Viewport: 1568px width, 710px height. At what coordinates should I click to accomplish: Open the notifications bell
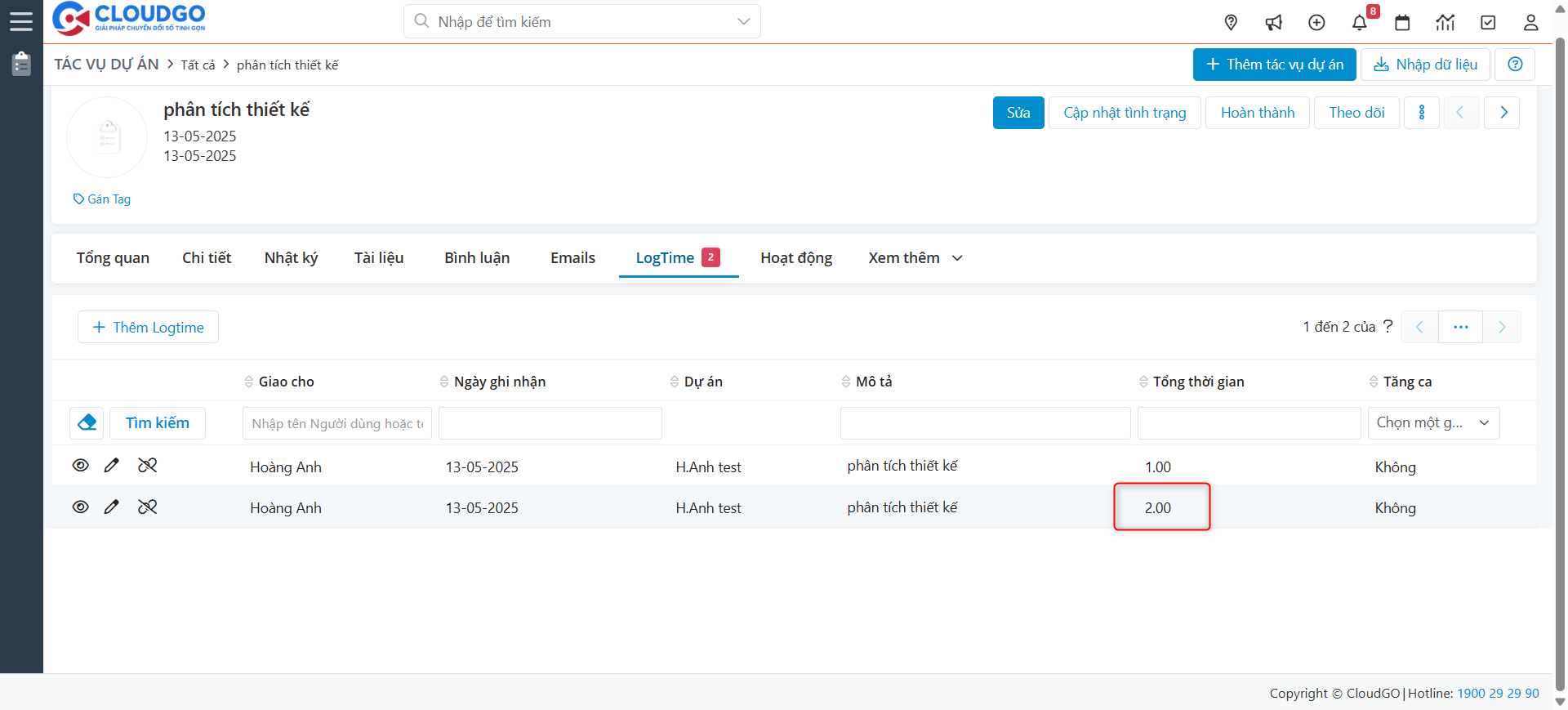pyautogui.click(x=1360, y=22)
